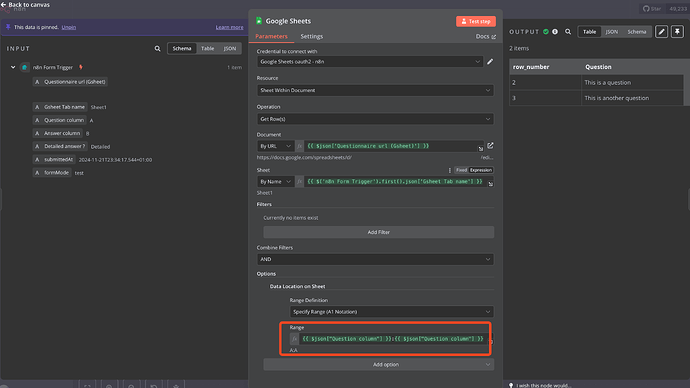Expand the Document expression editor icon
Viewport: 690px width, 388px height.
click(x=481, y=149)
